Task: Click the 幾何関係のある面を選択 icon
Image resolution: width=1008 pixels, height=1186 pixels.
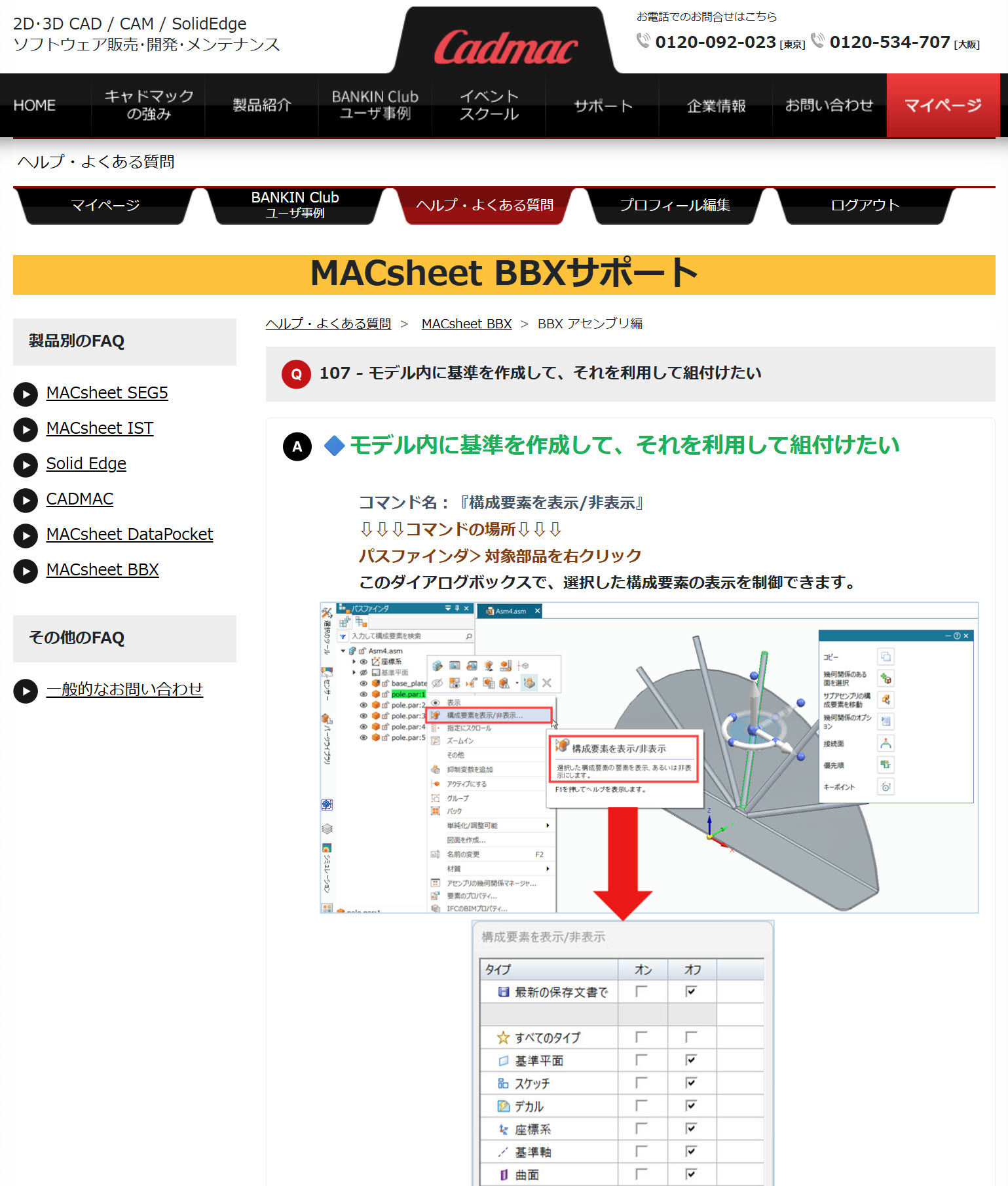Action: [x=886, y=678]
